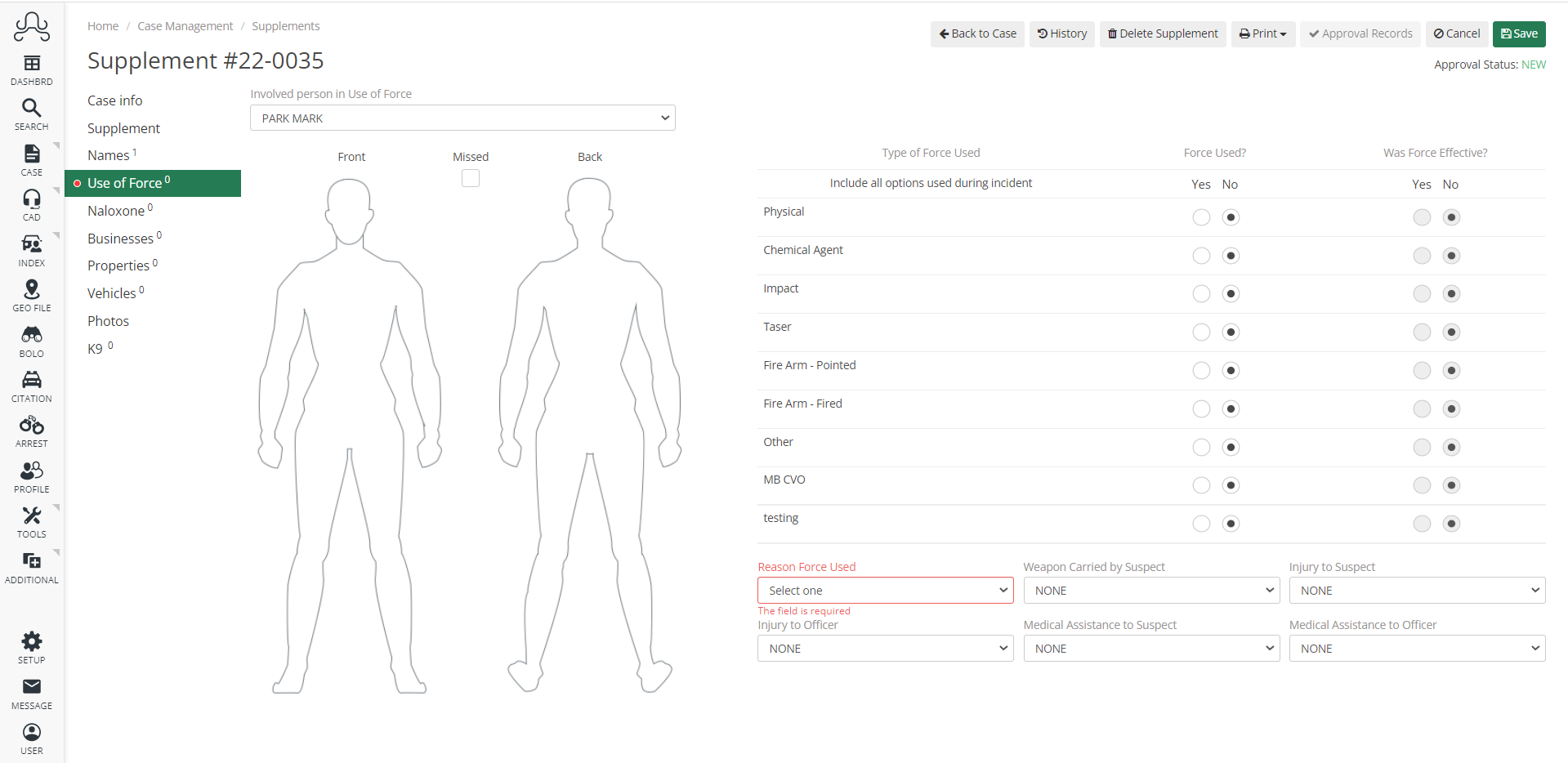Change Injury to Officer from NONE

[885, 648]
